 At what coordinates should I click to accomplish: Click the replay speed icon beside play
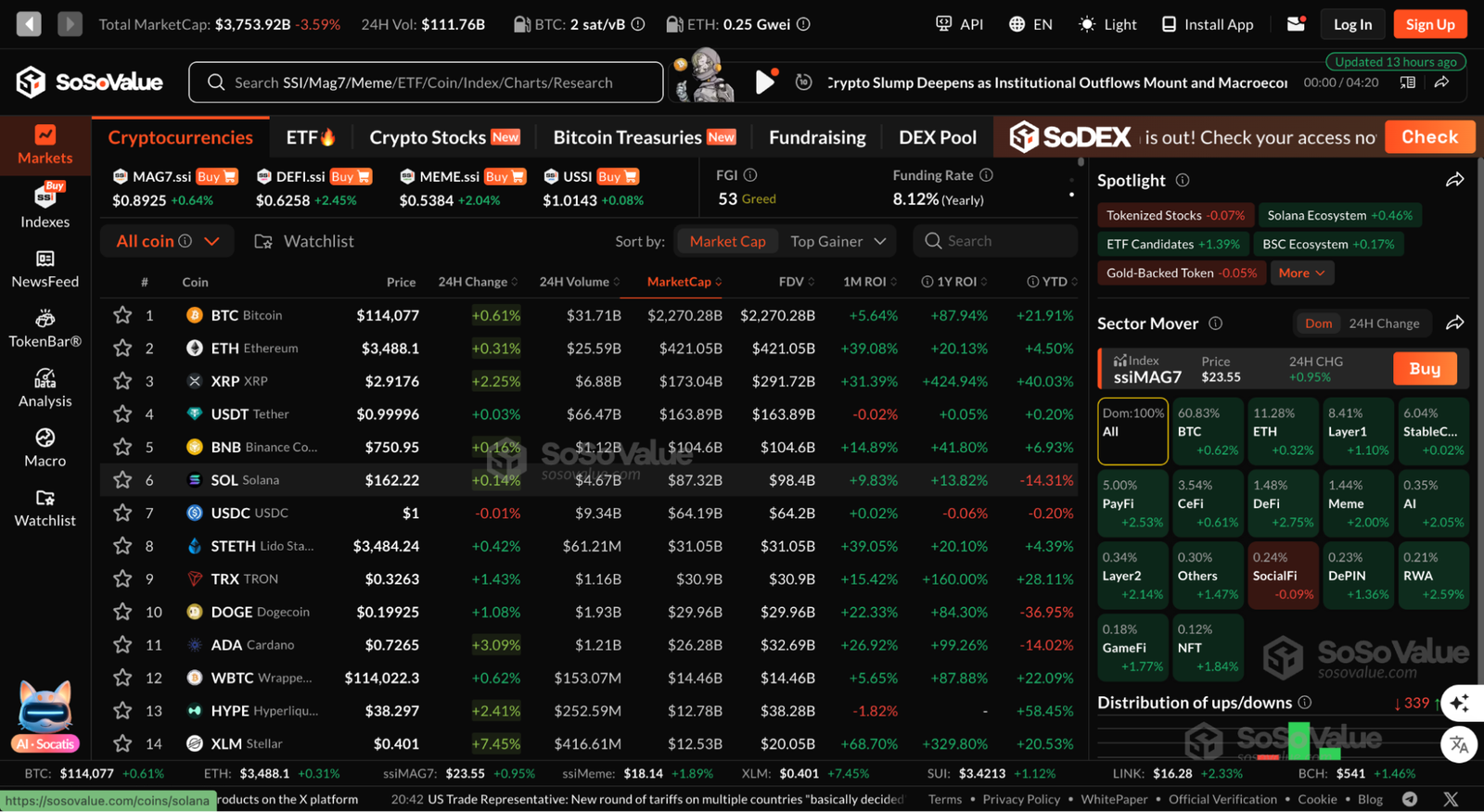pos(804,82)
